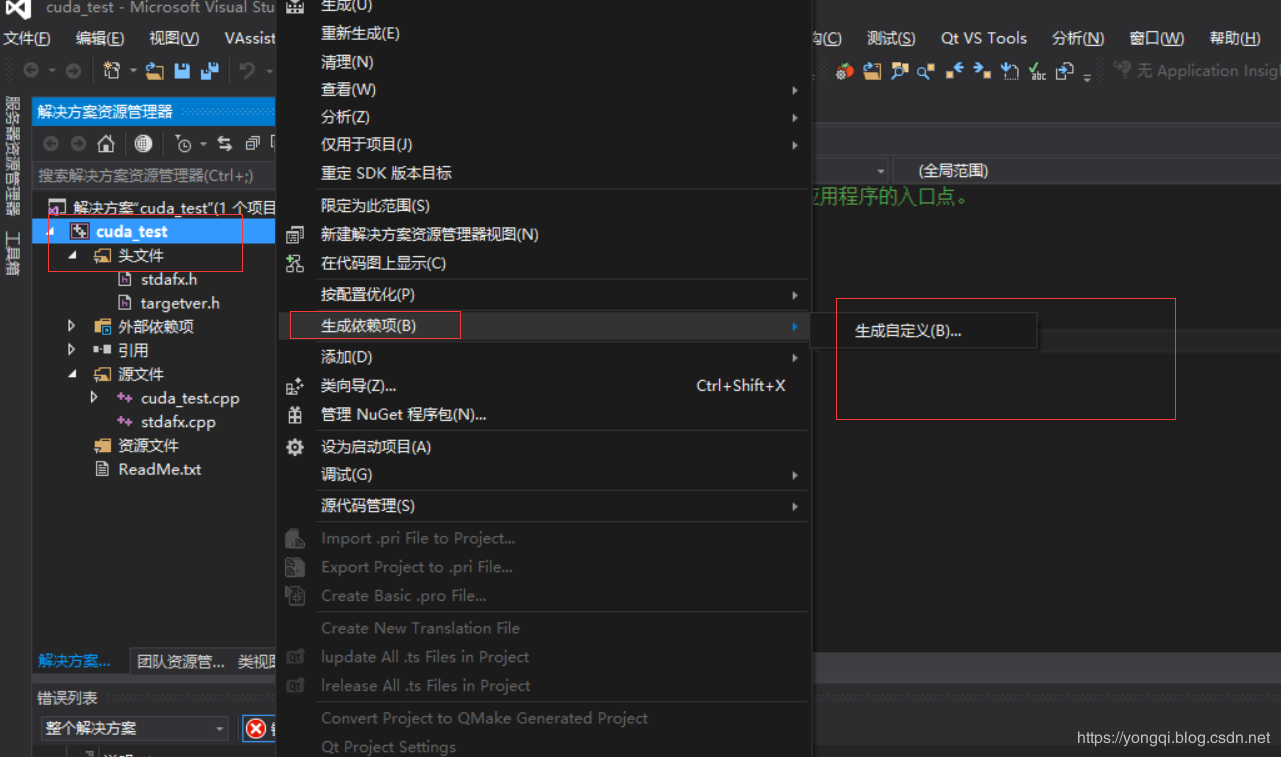The image size is (1281, 757).
Task: Open the 帮助(H) menu
Action: 1235,38
